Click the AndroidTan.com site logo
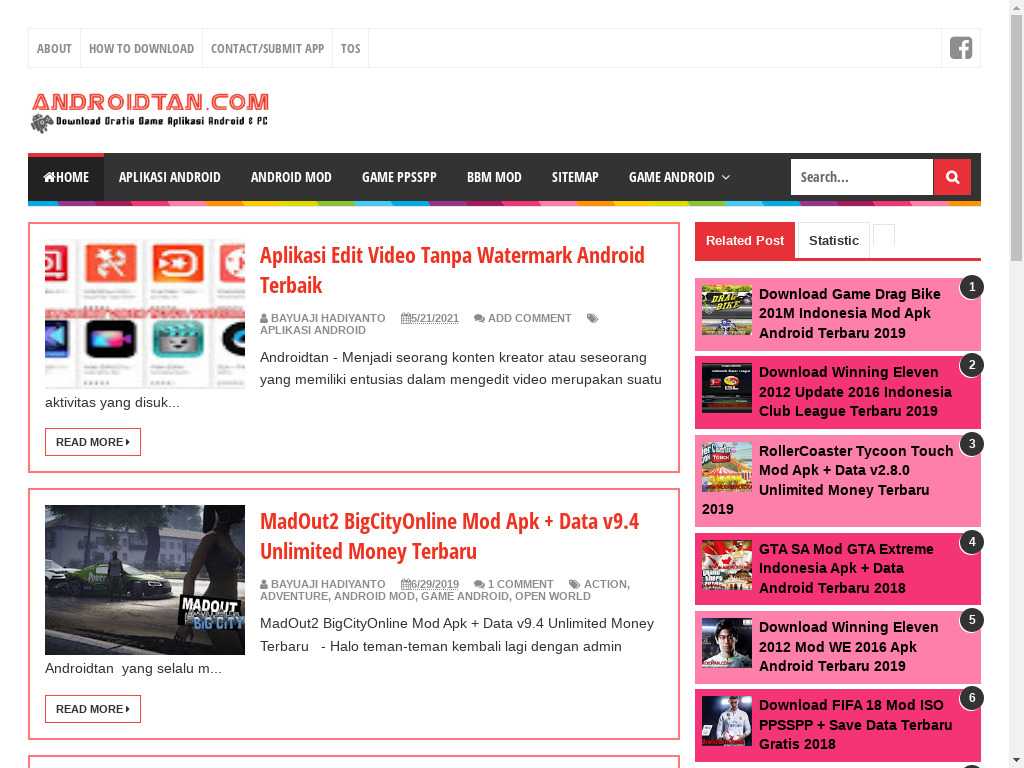1024x768 pixels. click(150, 111)
